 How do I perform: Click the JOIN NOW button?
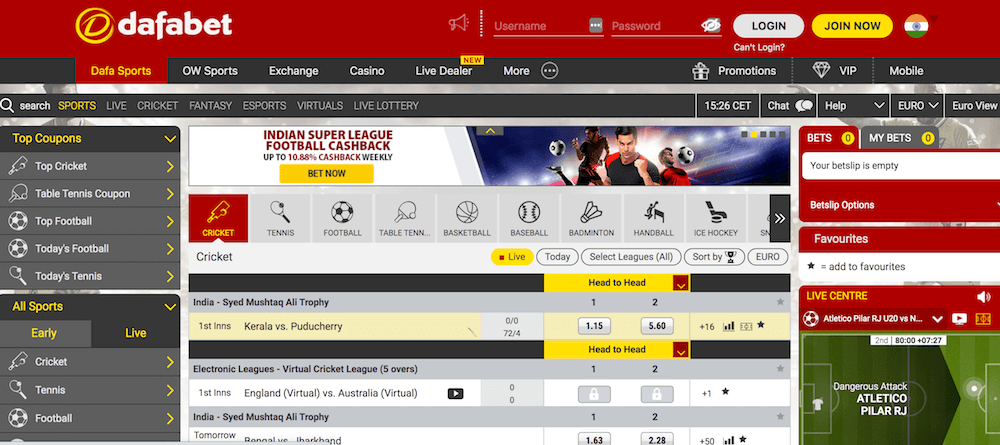click(852, 26)
